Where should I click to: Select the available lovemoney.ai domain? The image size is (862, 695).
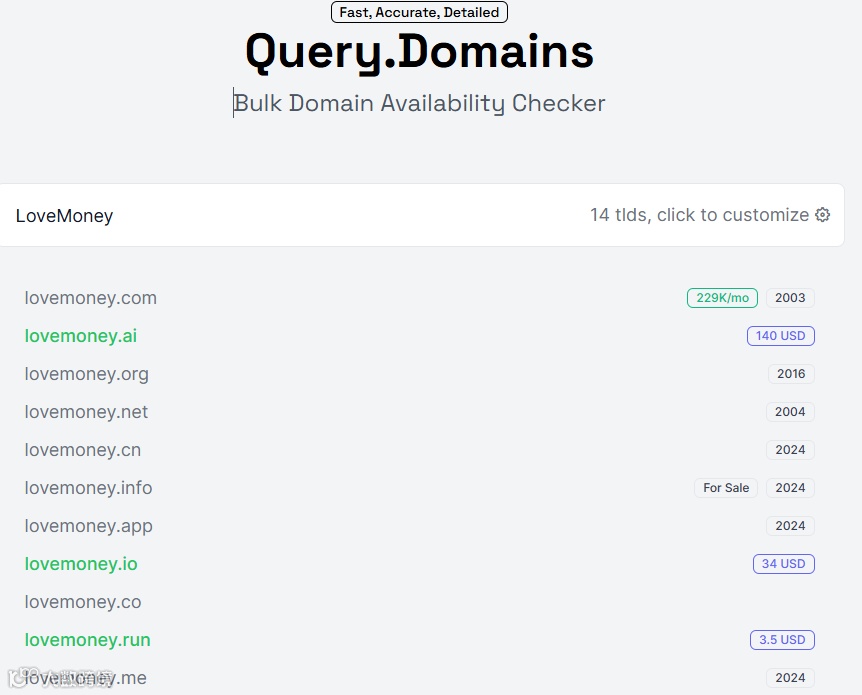coord(81,336)
